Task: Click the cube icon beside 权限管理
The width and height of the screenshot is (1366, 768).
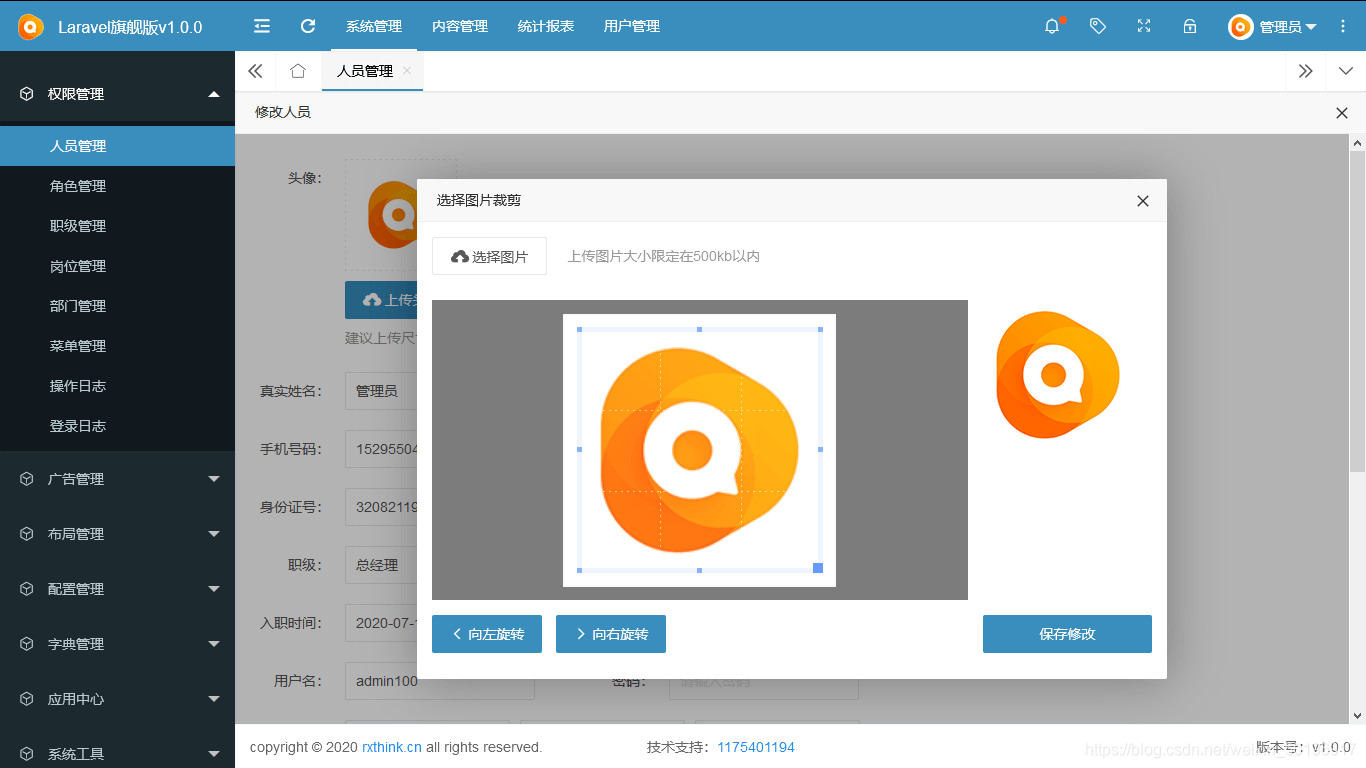Action: click(x=27, y=94)
